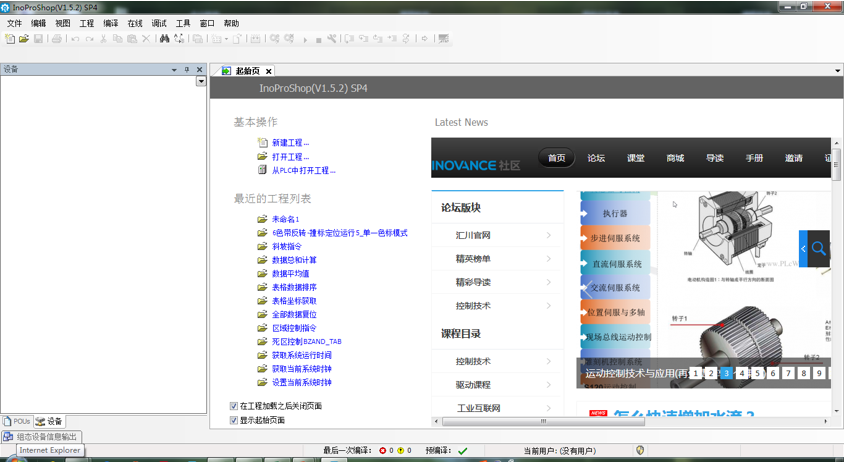Click the Step Over debug icon
The height and width of the screenshot is (465, 844).
(350, 39)
